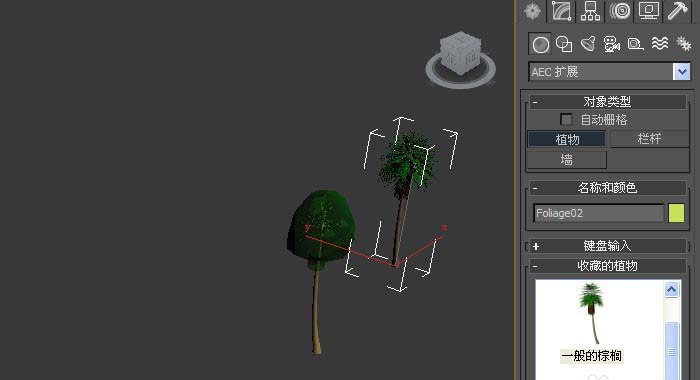The image size is (700, 380).
Task: Click the plant list scroll-up arrow
Action: pos(671,290)
